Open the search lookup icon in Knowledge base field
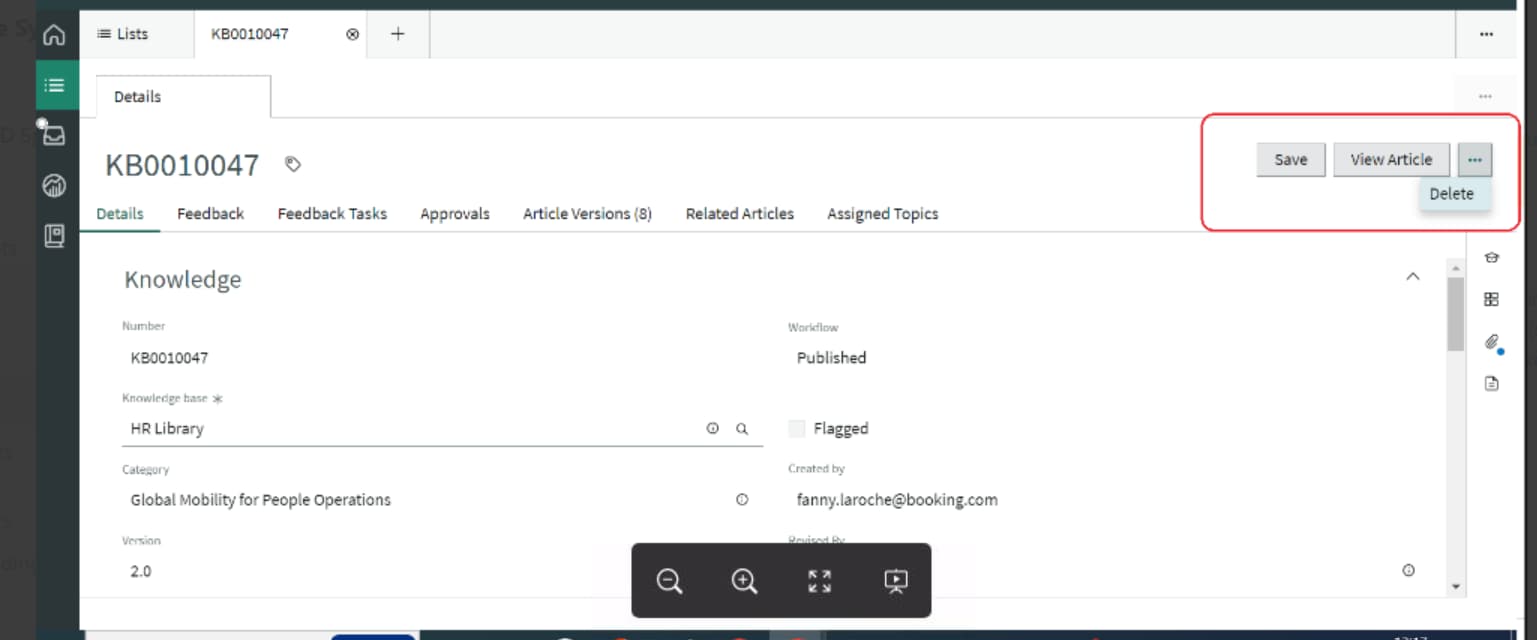Screen dimensions: 1537x640 [741, 428]
